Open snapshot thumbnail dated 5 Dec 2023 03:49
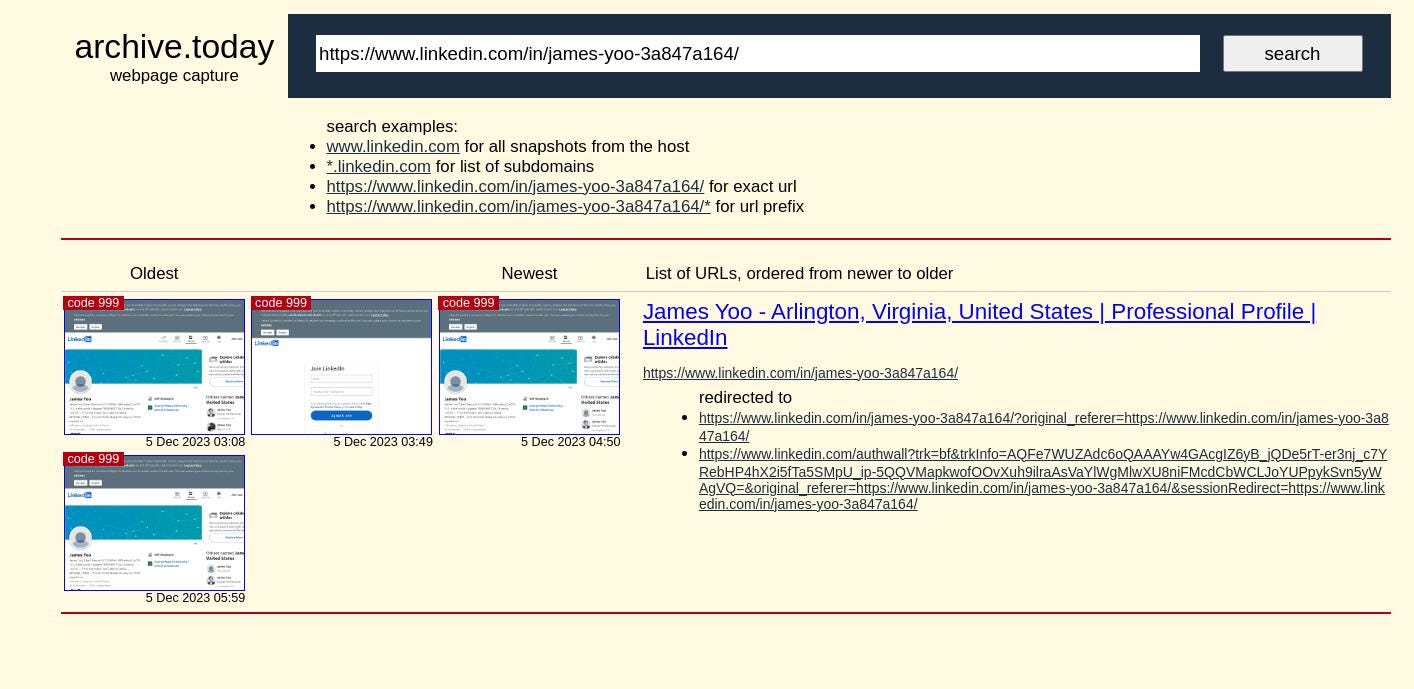 click(x=341, y=366)
